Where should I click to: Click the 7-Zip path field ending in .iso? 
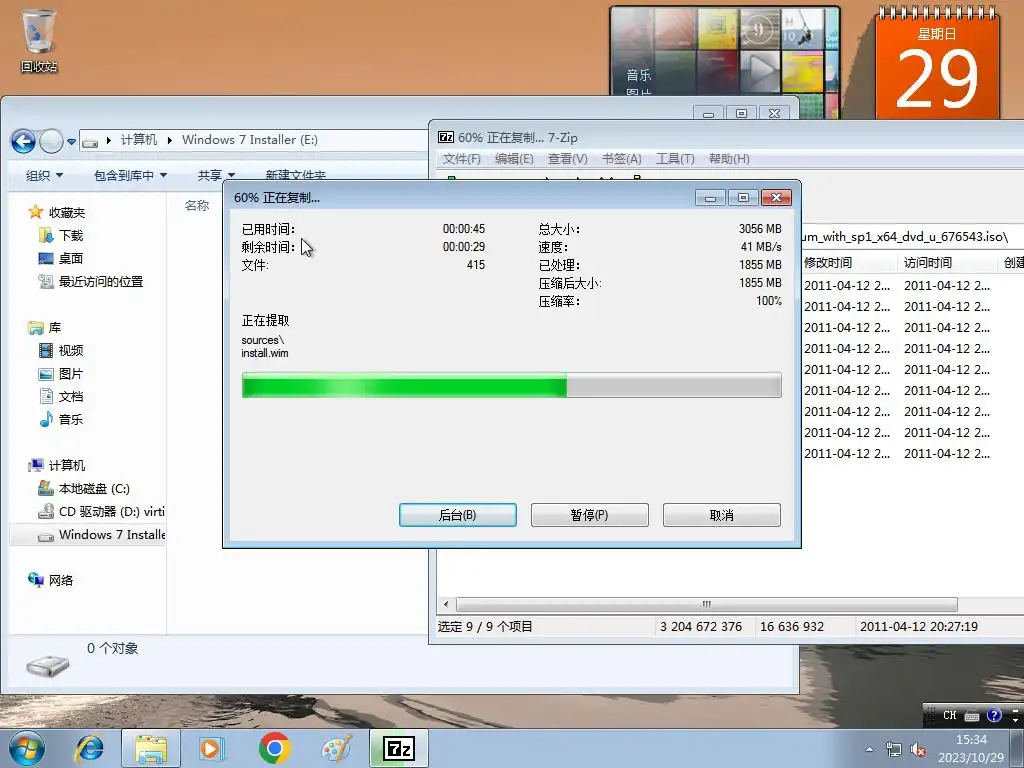912,236
